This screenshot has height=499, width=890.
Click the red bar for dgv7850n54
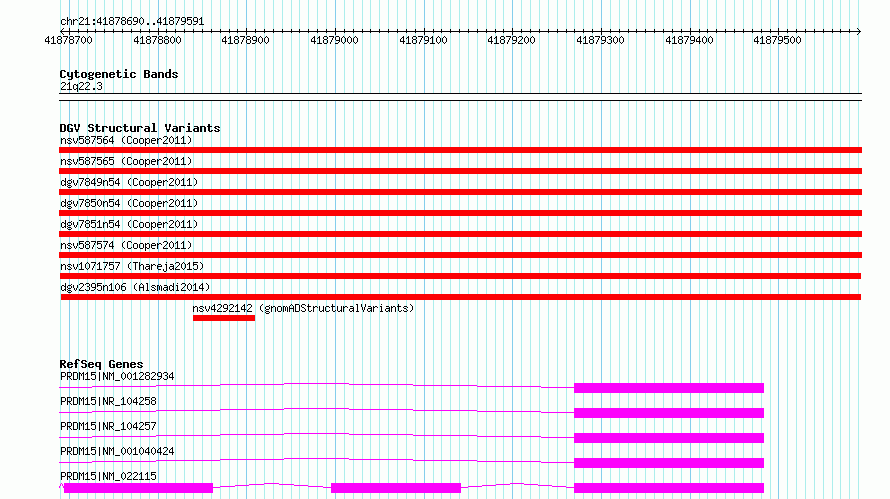[x=460, y=213]
